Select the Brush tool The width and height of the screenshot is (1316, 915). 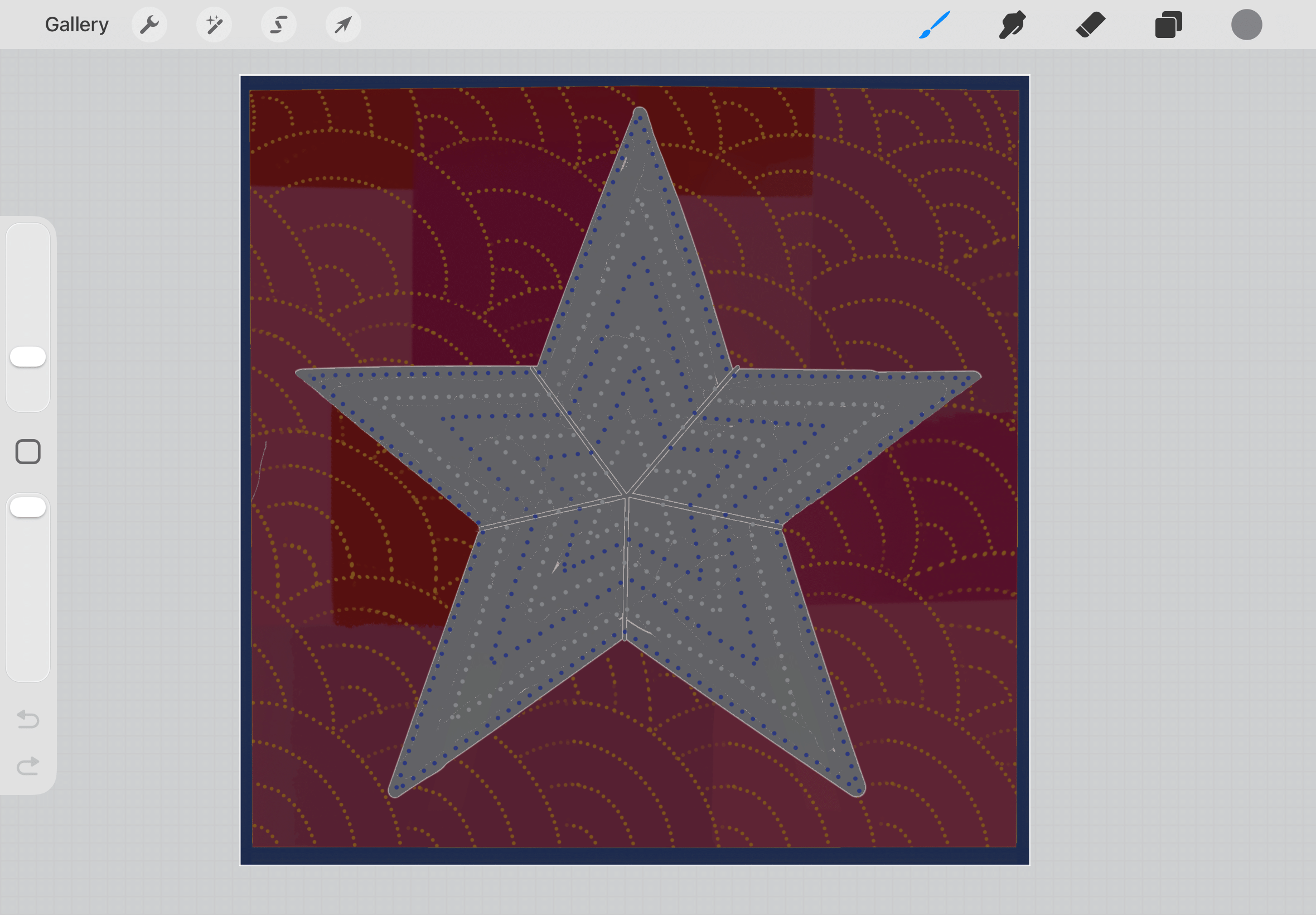pyautogui.click(x=935, y=25)
